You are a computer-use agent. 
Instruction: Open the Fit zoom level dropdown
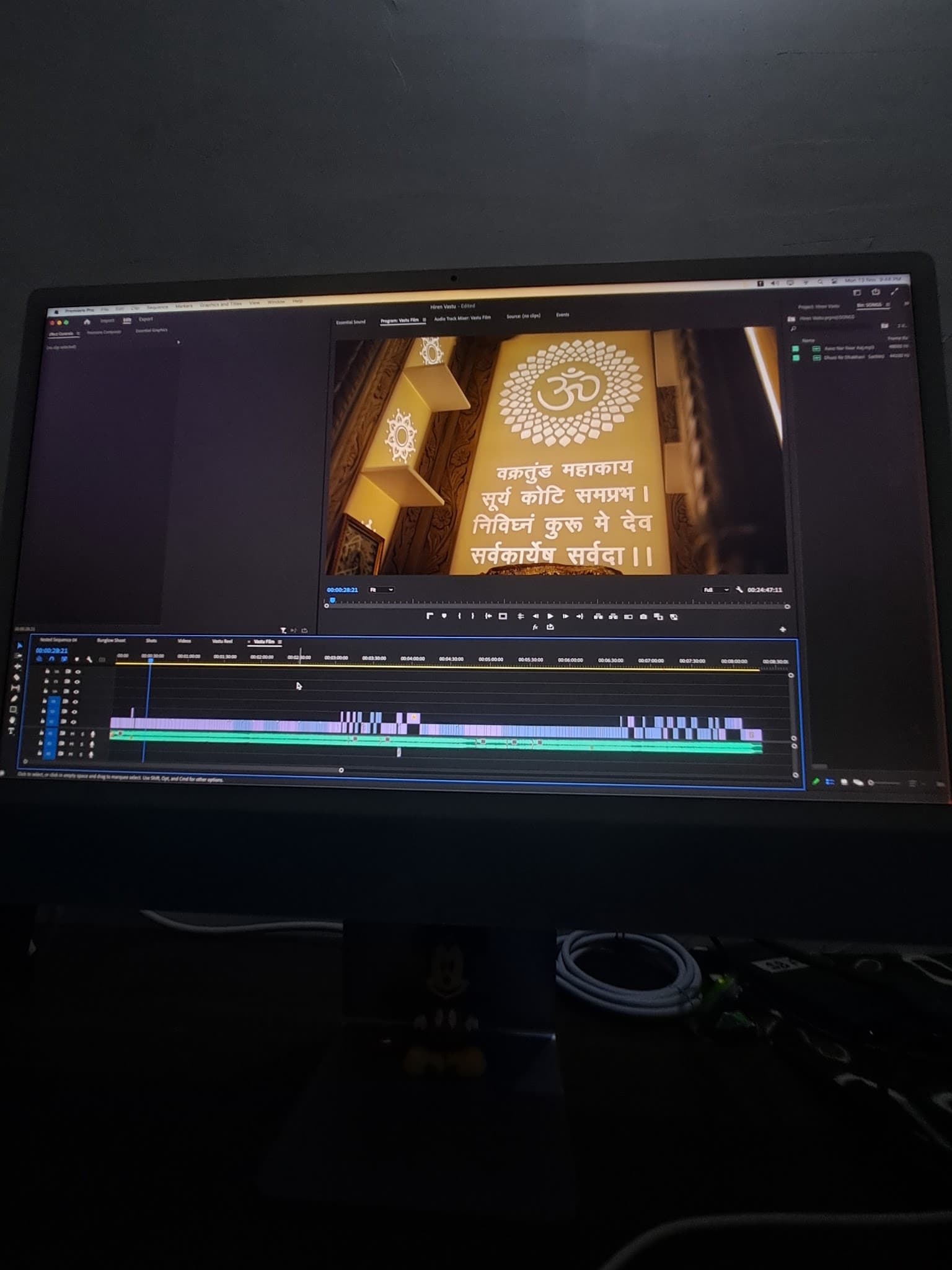[x=381, y=589]
